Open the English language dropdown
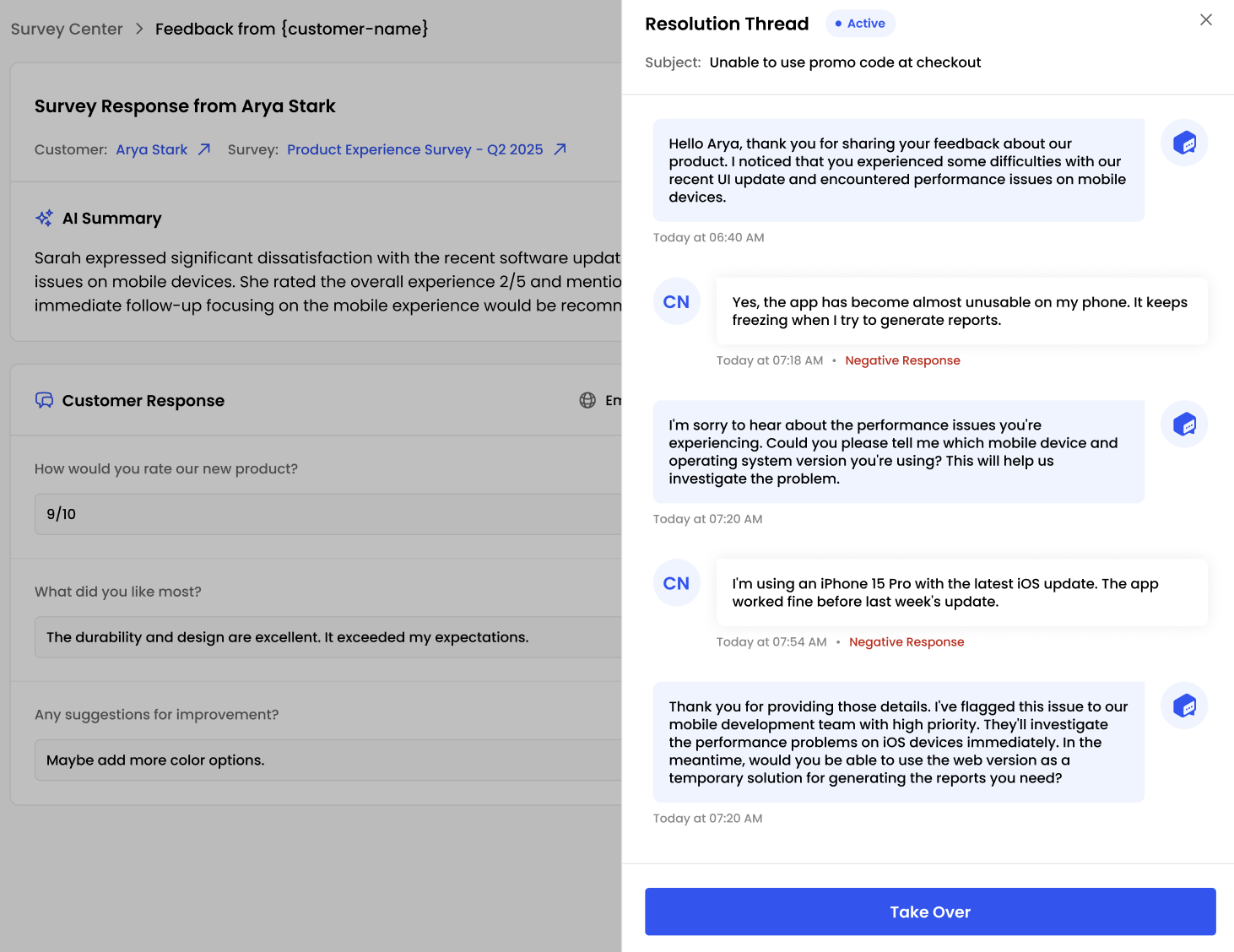 pyautogui.click(x=609, y=400)
